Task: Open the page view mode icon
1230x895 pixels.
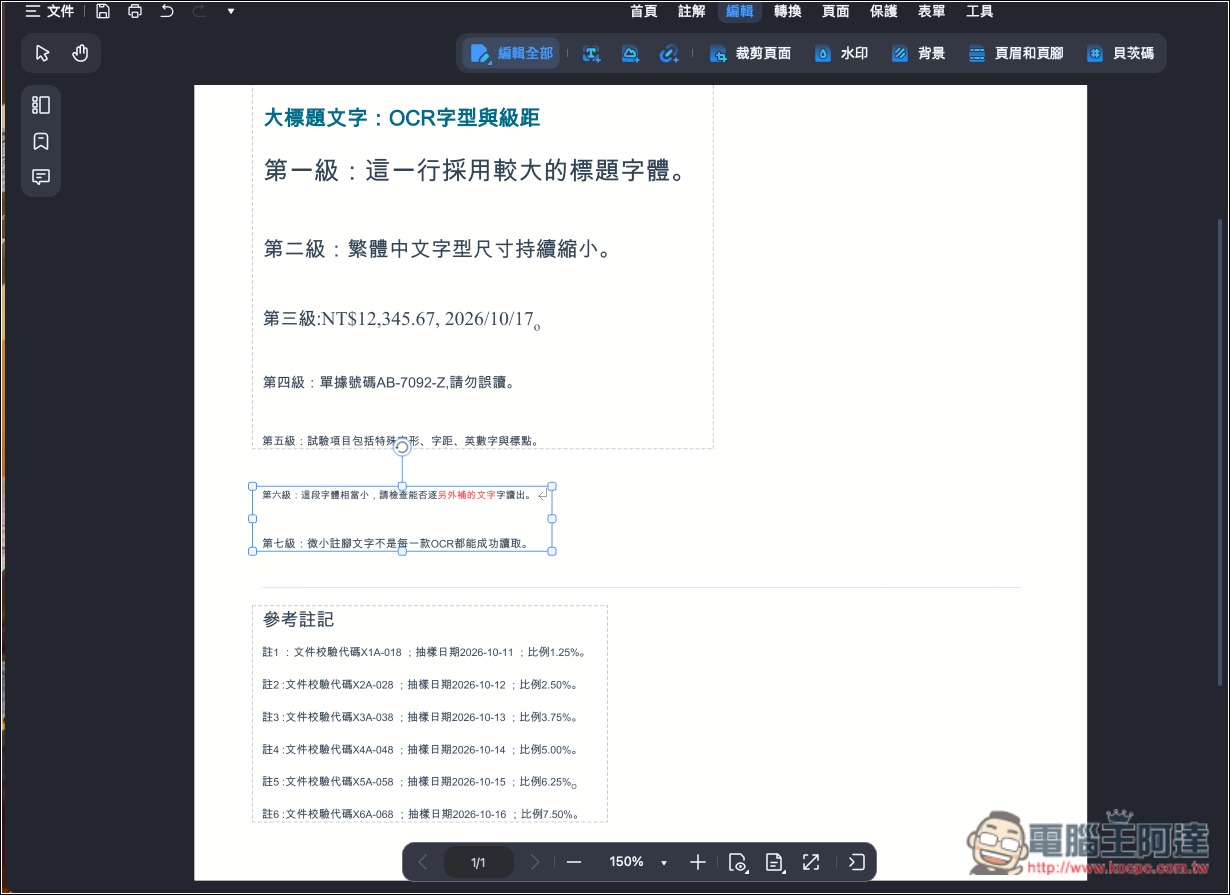Action: (738, 862)
